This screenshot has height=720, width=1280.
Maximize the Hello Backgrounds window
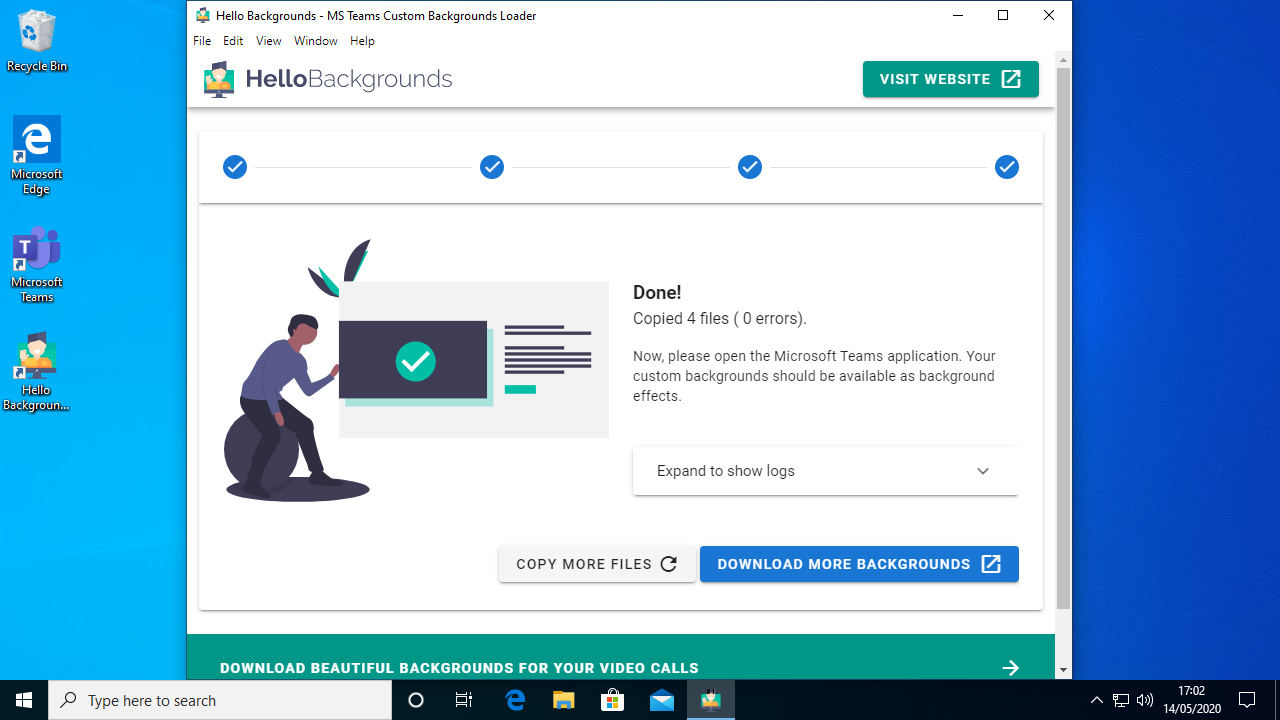coord(1003,15)
